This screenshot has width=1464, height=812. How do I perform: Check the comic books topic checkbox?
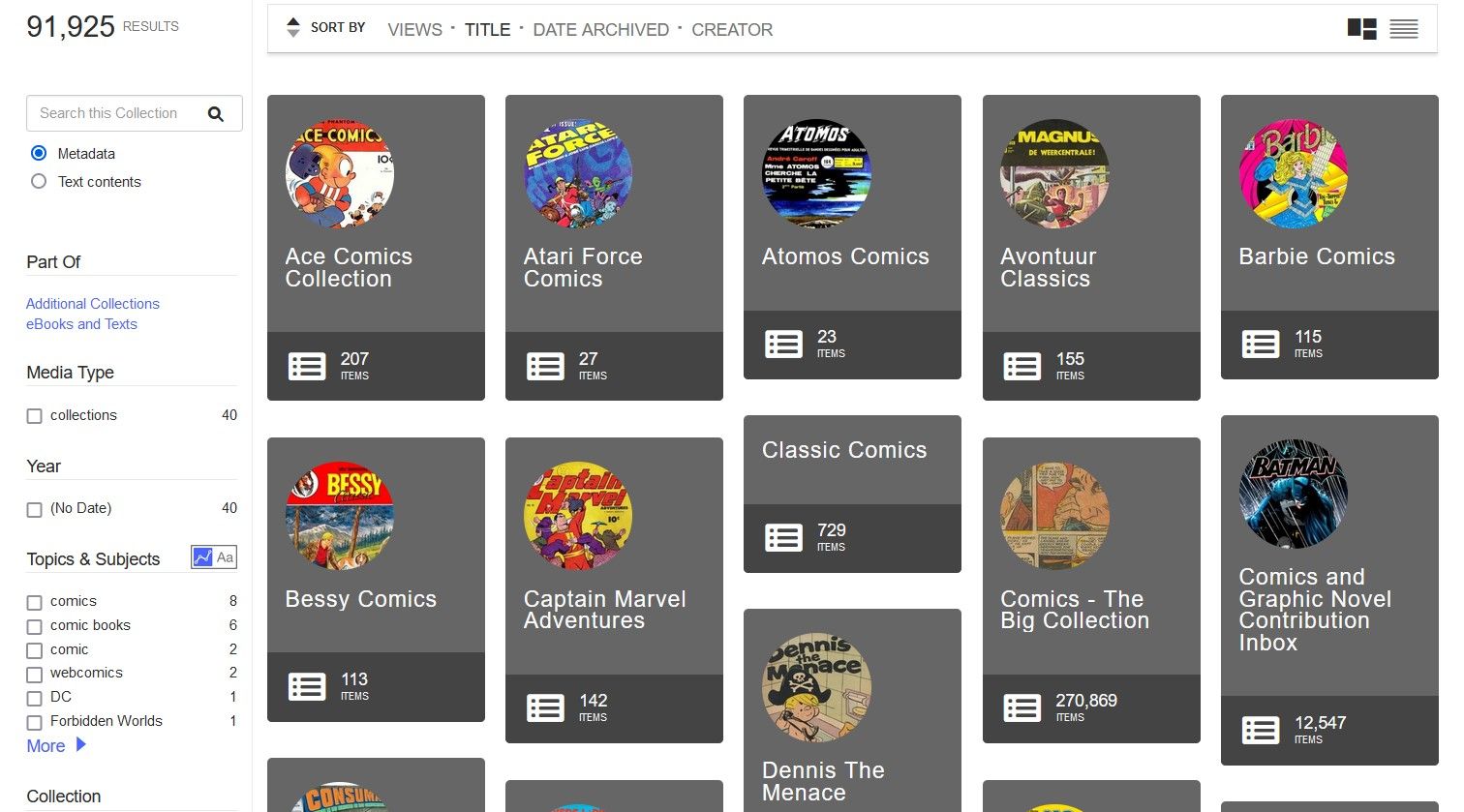coord(35,626)
